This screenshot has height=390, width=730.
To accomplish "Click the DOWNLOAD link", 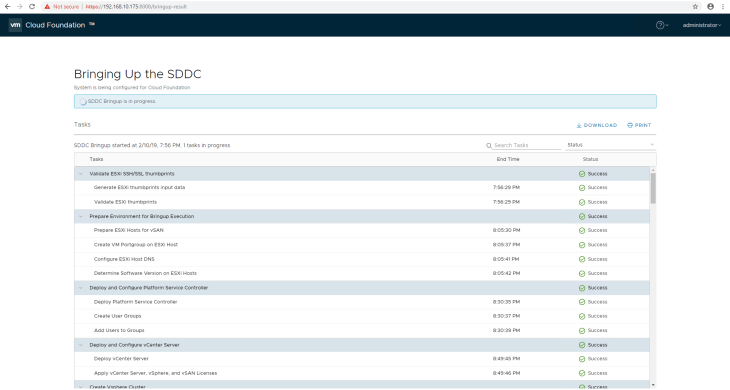I will click(596, 125).
